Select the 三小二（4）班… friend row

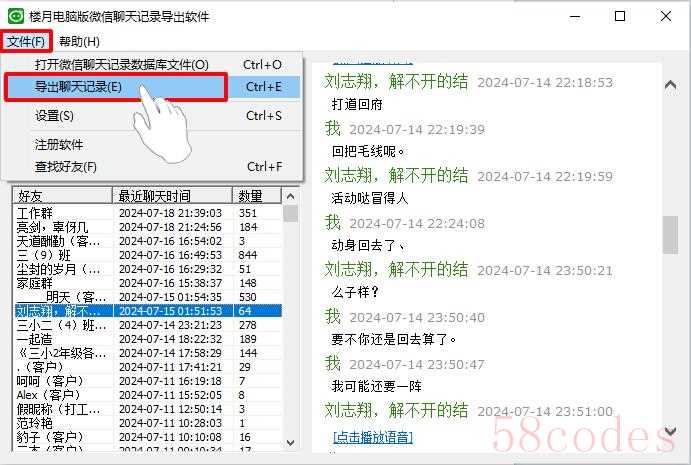pos(148,325)
